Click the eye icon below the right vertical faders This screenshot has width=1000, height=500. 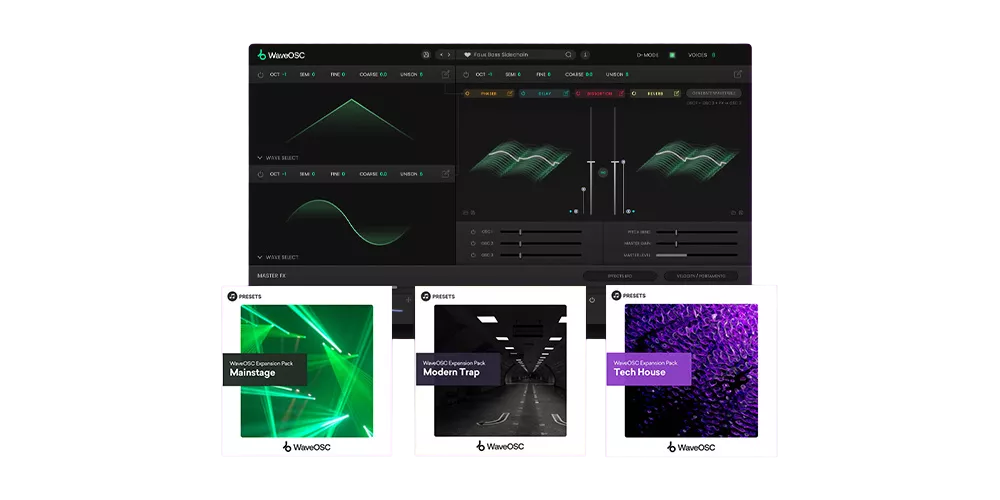(x=628, y=211)
